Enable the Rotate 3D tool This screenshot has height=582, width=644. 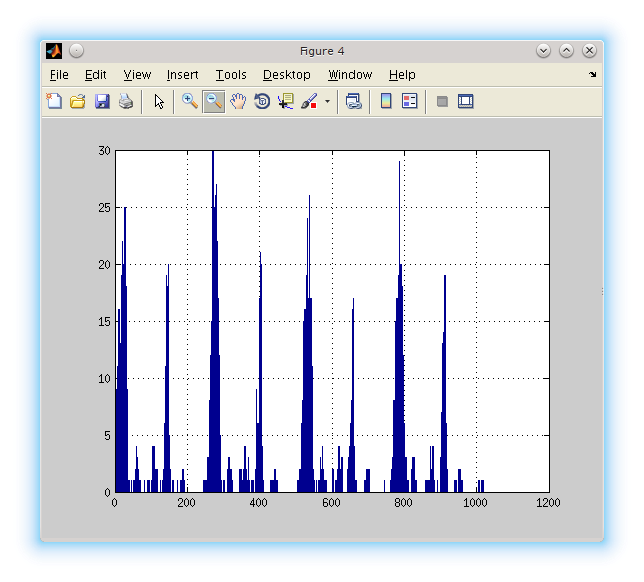click(262, 101)
